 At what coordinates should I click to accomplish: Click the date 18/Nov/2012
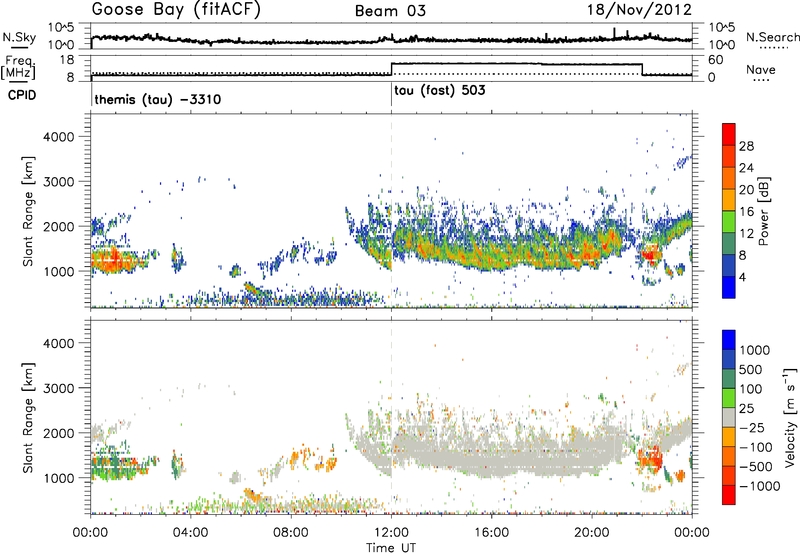coord(639,10)
